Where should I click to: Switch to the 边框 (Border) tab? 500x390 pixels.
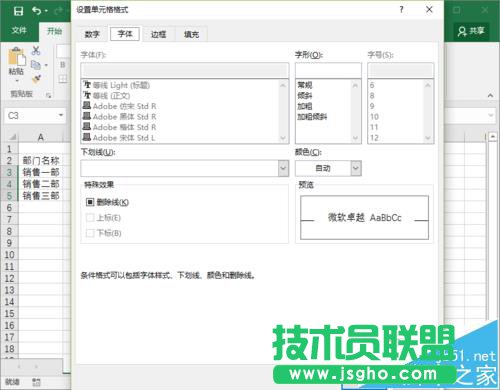158,34
